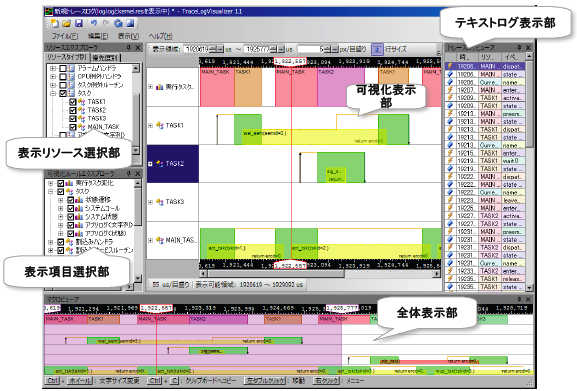
Task: Uncheck the TASK3 checkbox in resource tree
Action: point(72,119)
